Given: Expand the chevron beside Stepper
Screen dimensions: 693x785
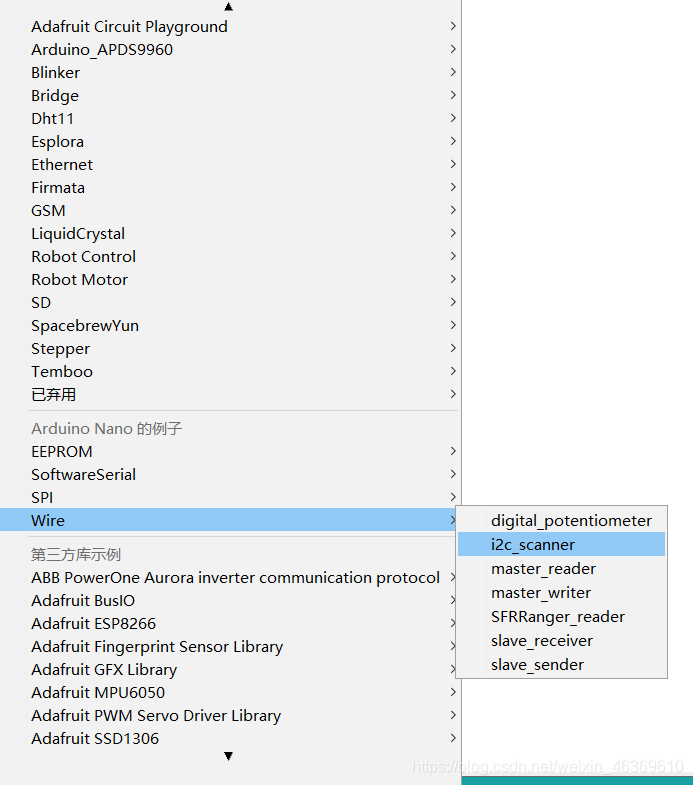Looking at the screenshot, I should [x=453, y=348].
